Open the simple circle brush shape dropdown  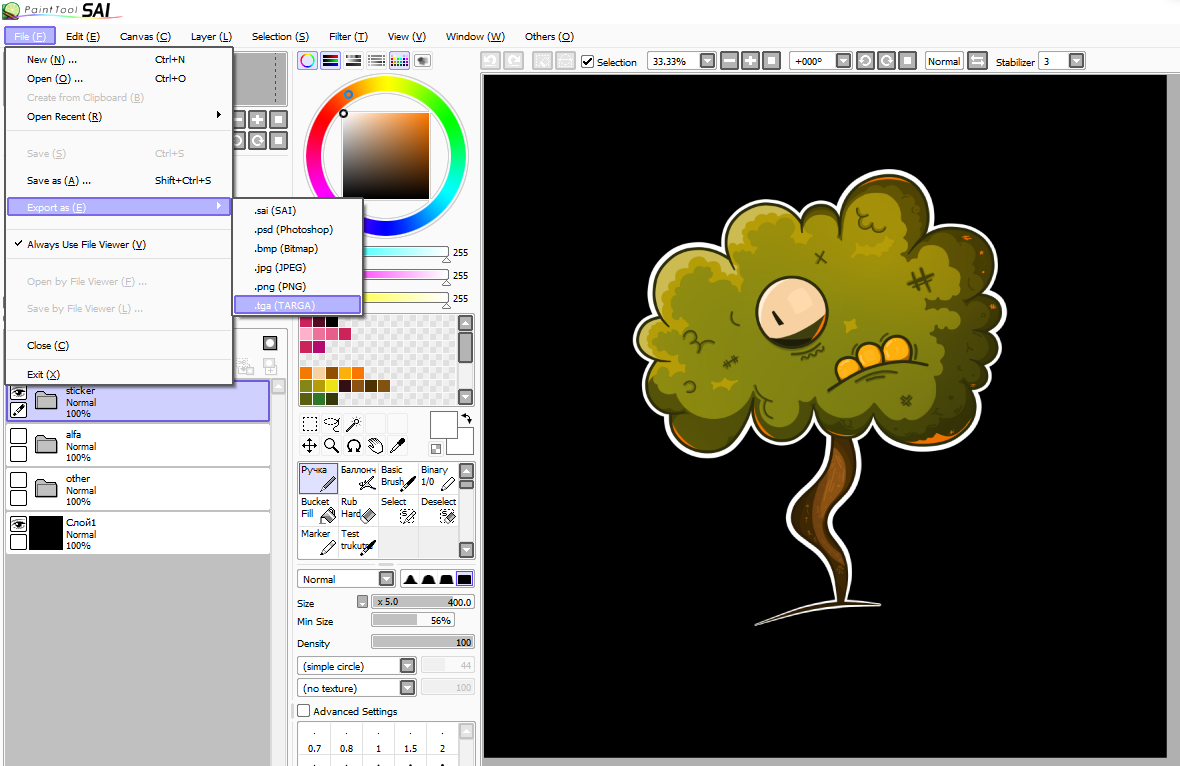tap(407, 666)
